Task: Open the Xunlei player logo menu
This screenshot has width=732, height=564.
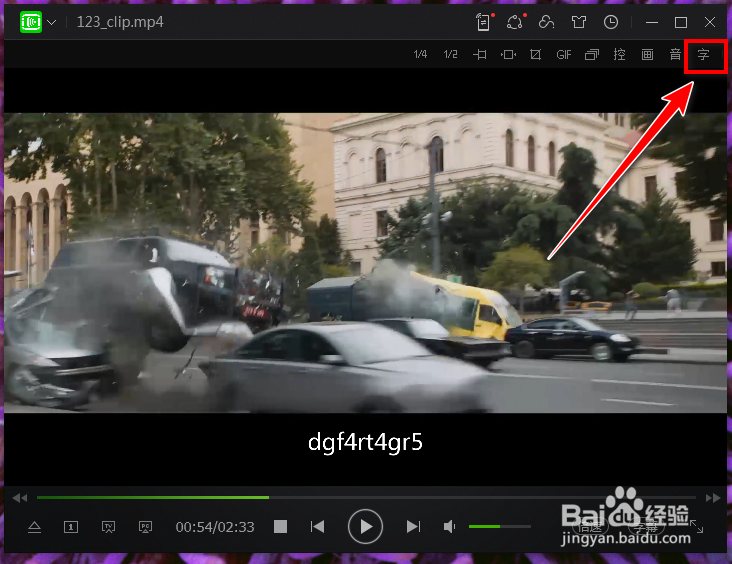Action: tap(31, 22)
